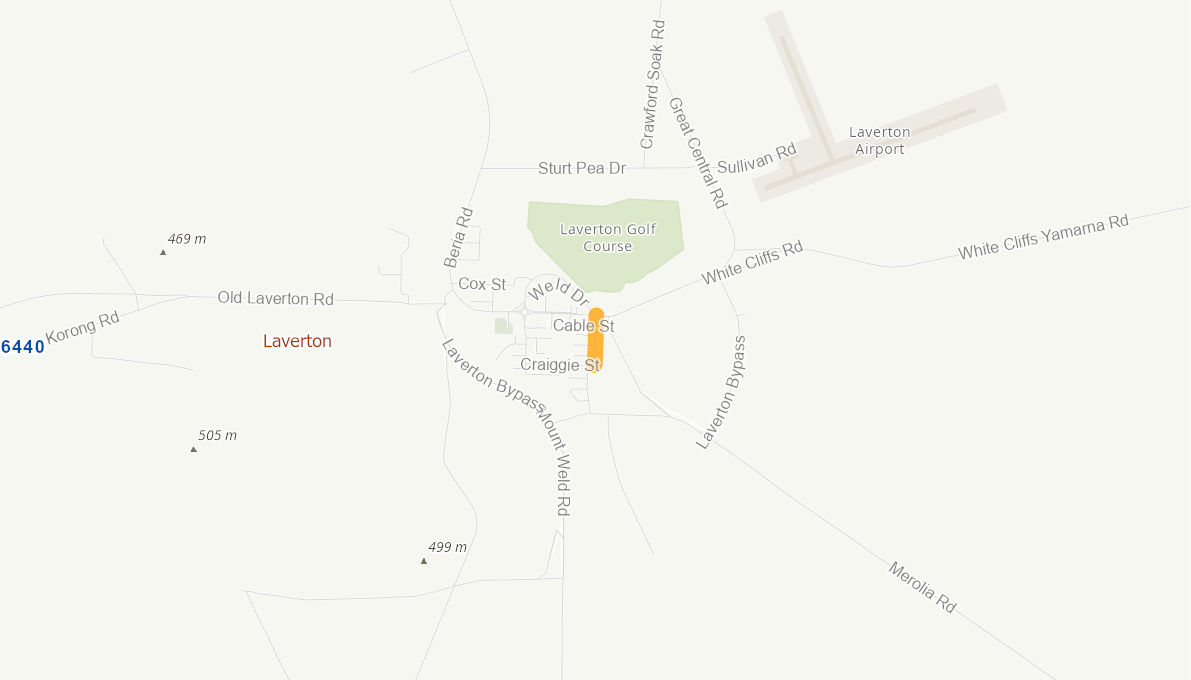The width and height of the screenshot is (1191, 680).
Task: Select the Merolia Rd road label
Action: coord(922,587)
